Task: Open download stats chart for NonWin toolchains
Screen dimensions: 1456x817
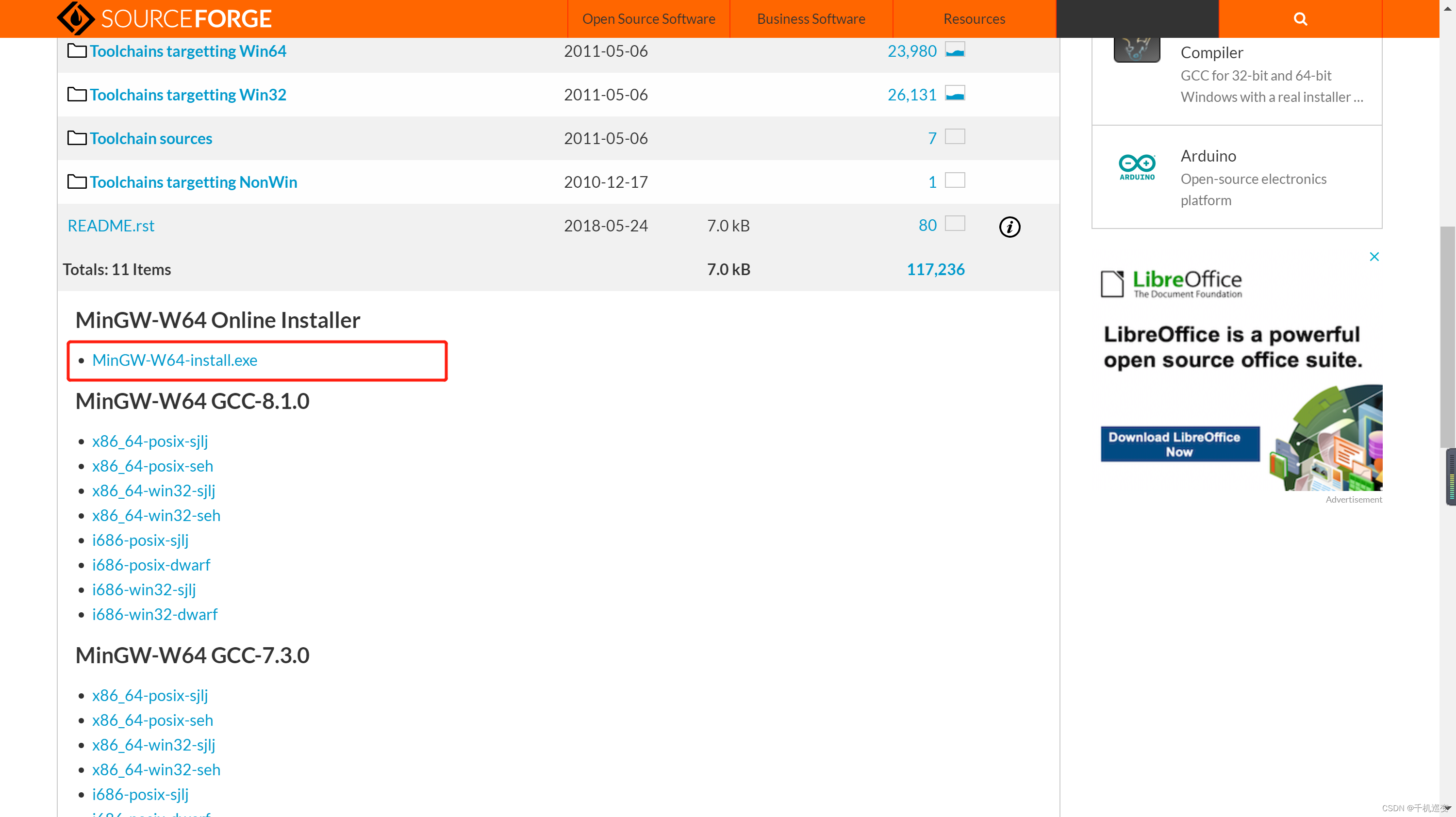Action: (x=955, y=180)
